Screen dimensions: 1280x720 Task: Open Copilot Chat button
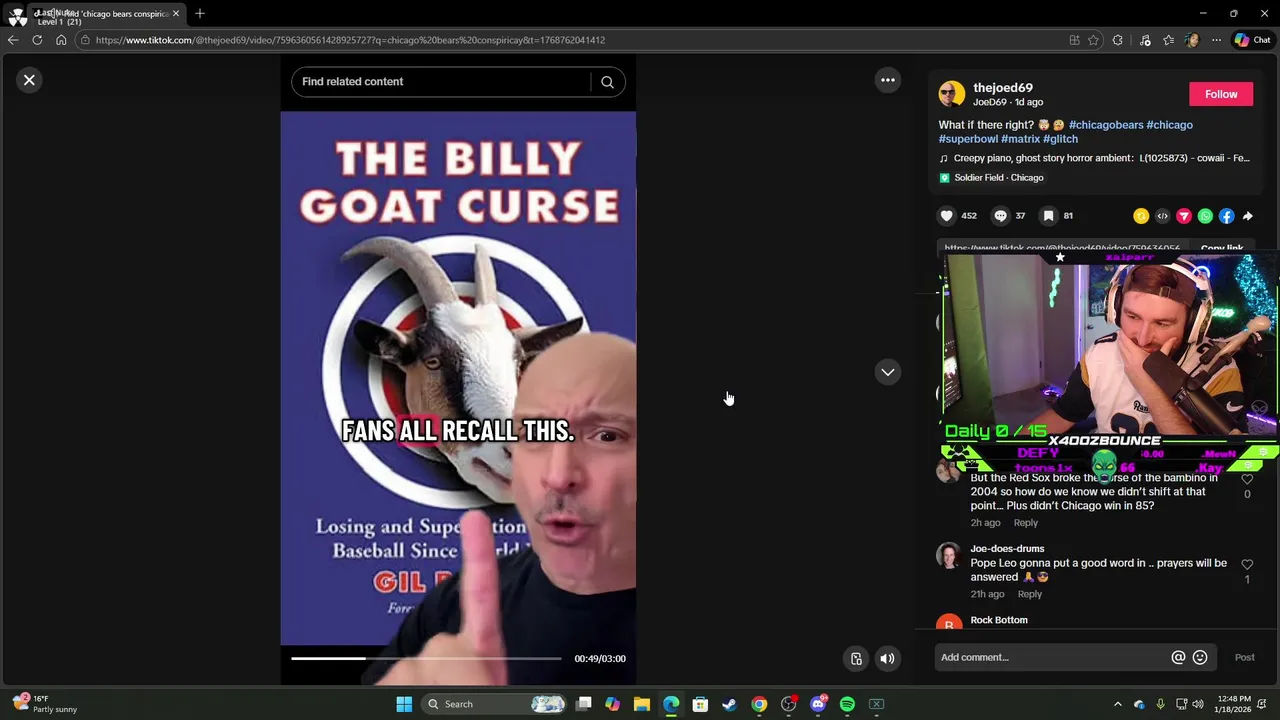1252,40
